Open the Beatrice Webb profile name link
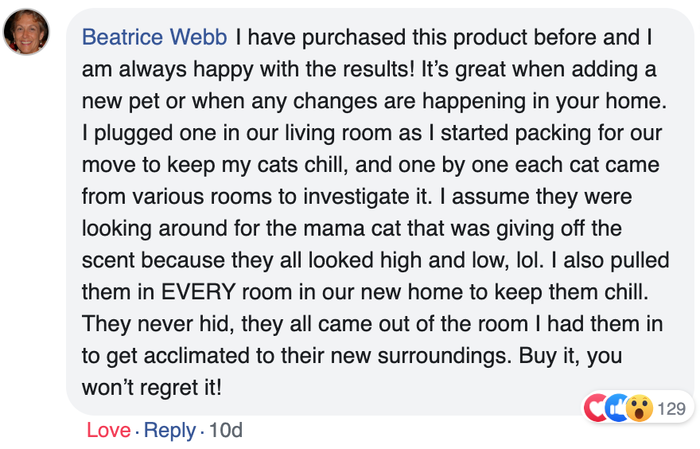Viewport: 700px width, 449px height. 154,38
